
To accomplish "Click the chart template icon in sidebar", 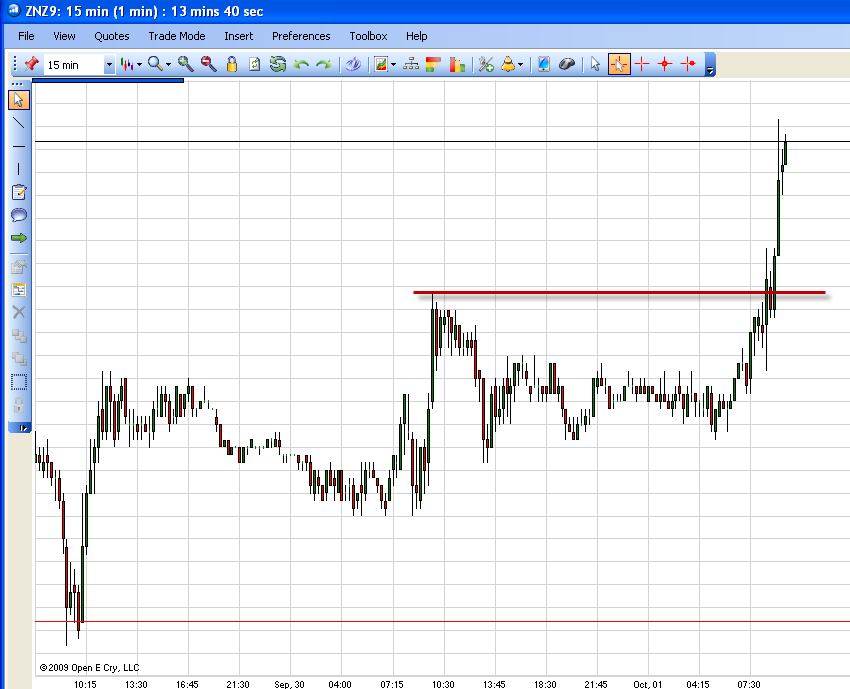I will coord(19,289).
